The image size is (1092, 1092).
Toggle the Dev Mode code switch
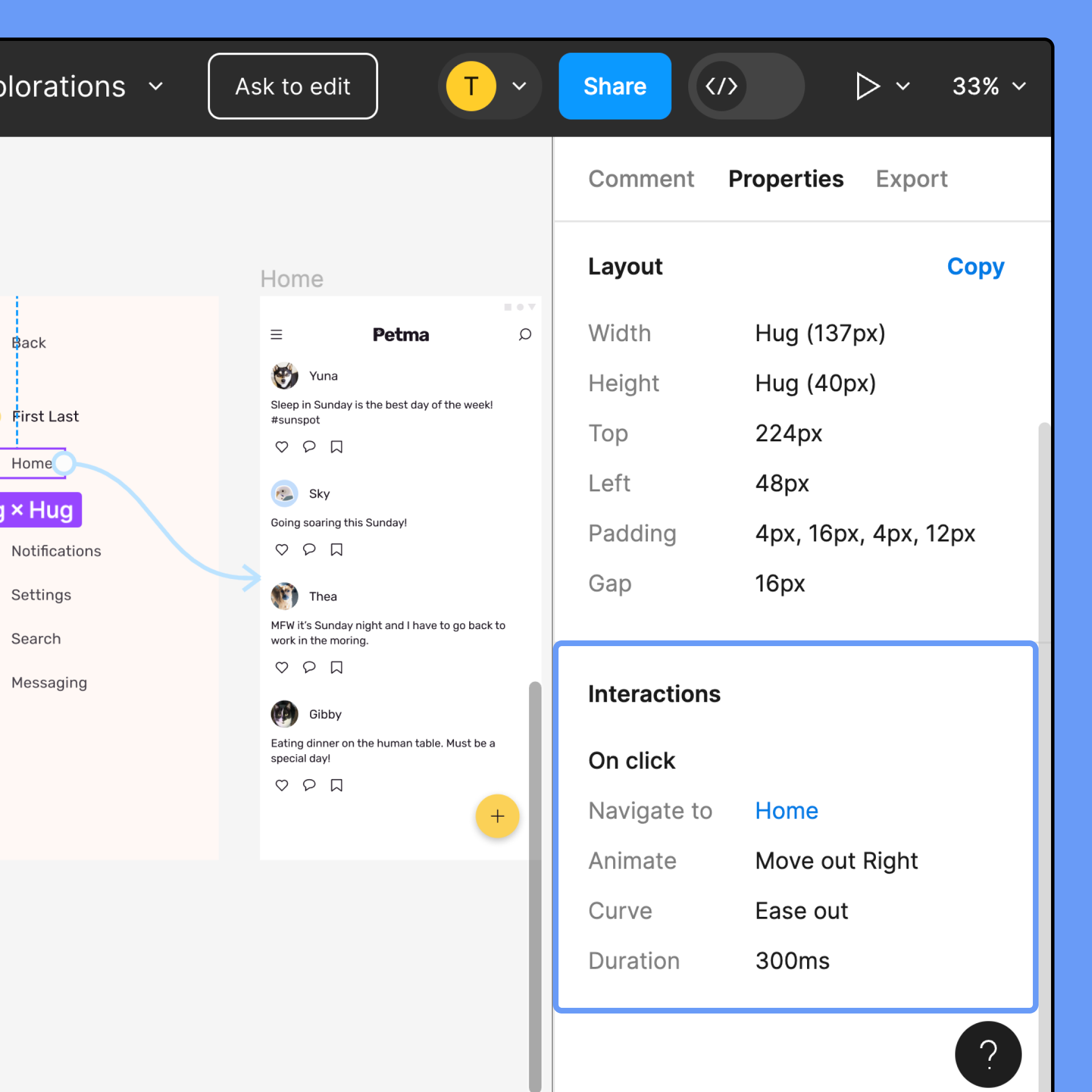[745, 86]
